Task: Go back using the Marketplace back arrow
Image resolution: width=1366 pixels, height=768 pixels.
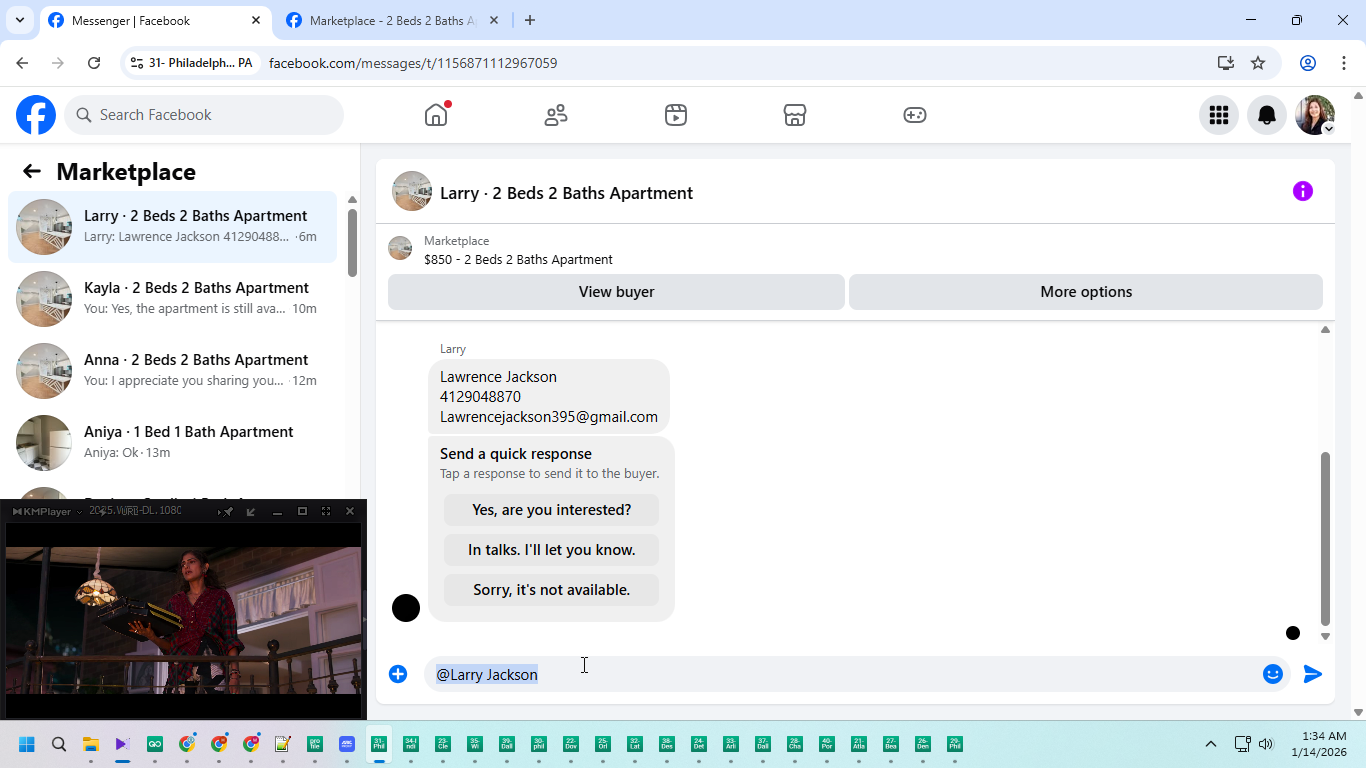Action: pyautogui.click(x=32, y=171)
